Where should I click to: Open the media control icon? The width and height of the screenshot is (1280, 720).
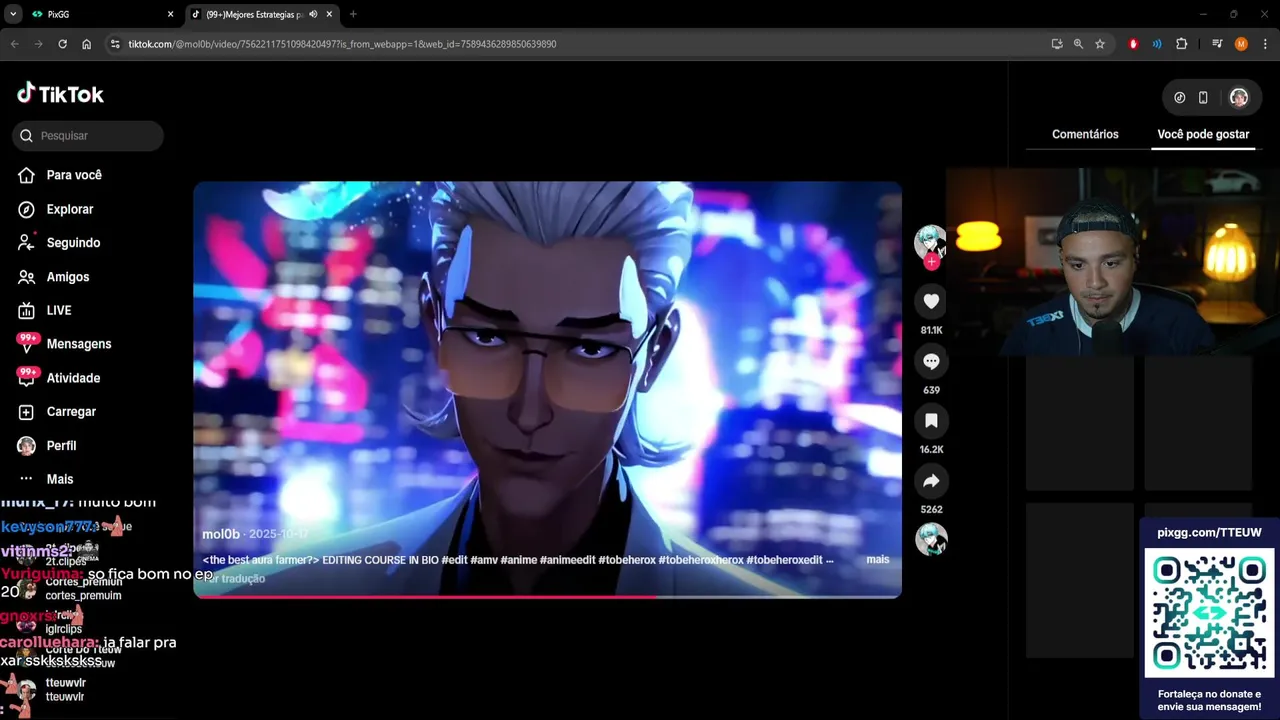[x=1217, y=44]
